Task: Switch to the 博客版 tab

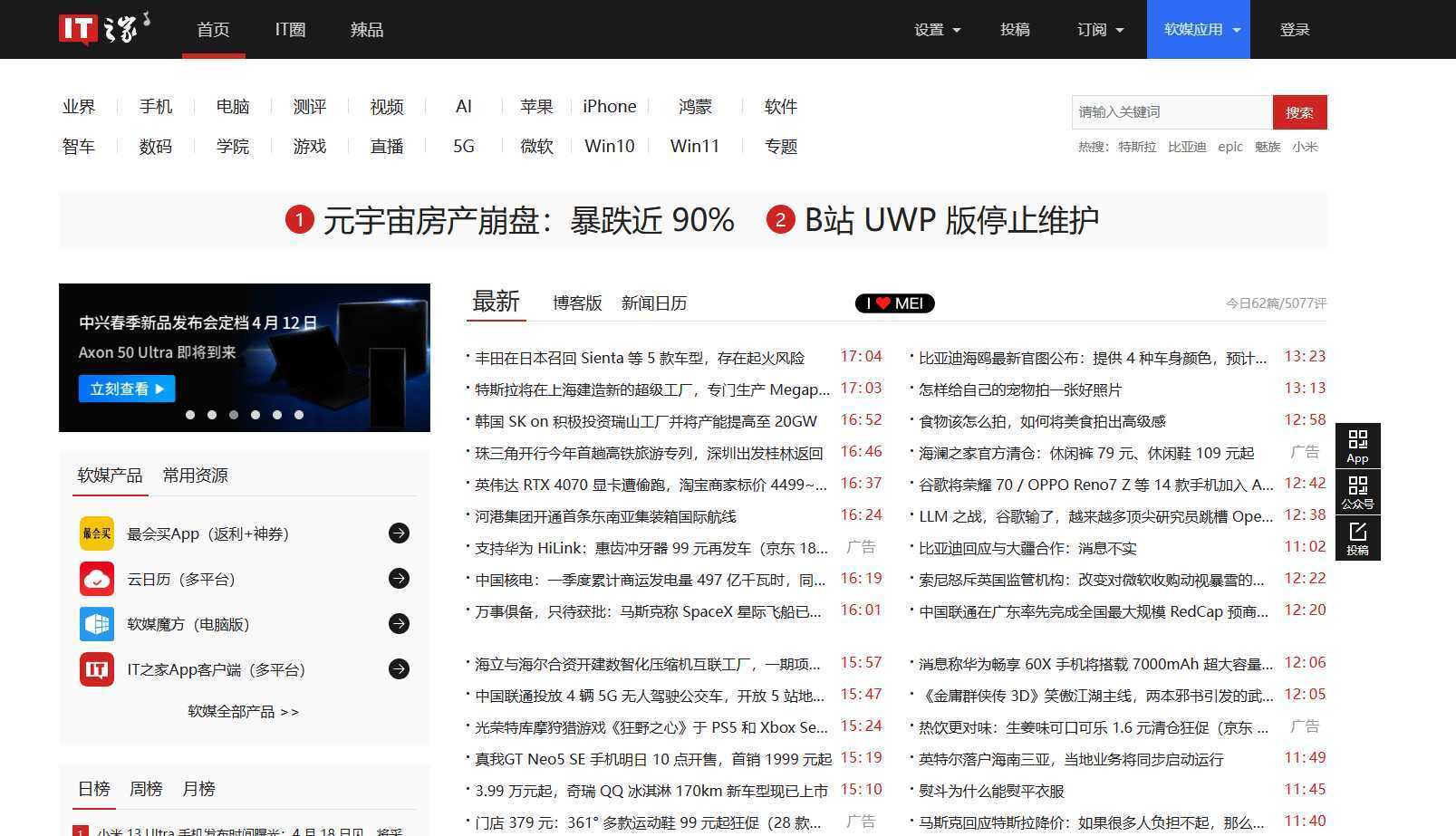Action: pos(577,303)
